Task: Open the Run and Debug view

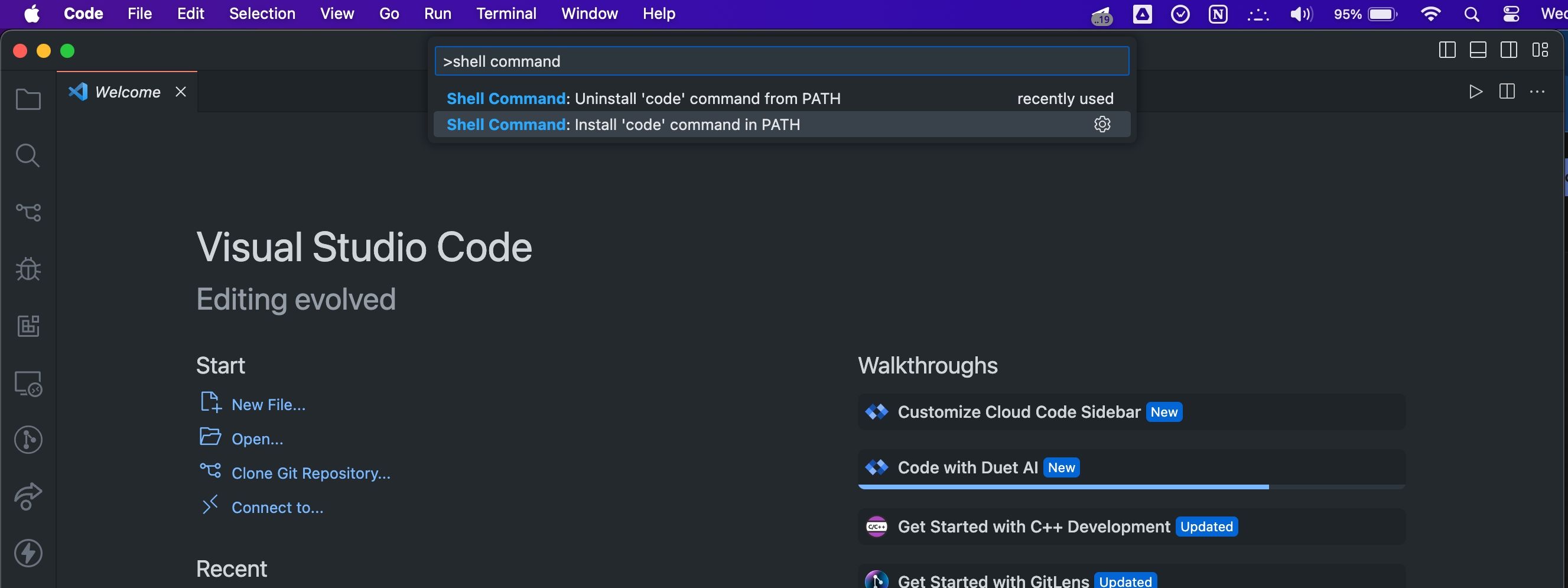Action: pos(28,268)
